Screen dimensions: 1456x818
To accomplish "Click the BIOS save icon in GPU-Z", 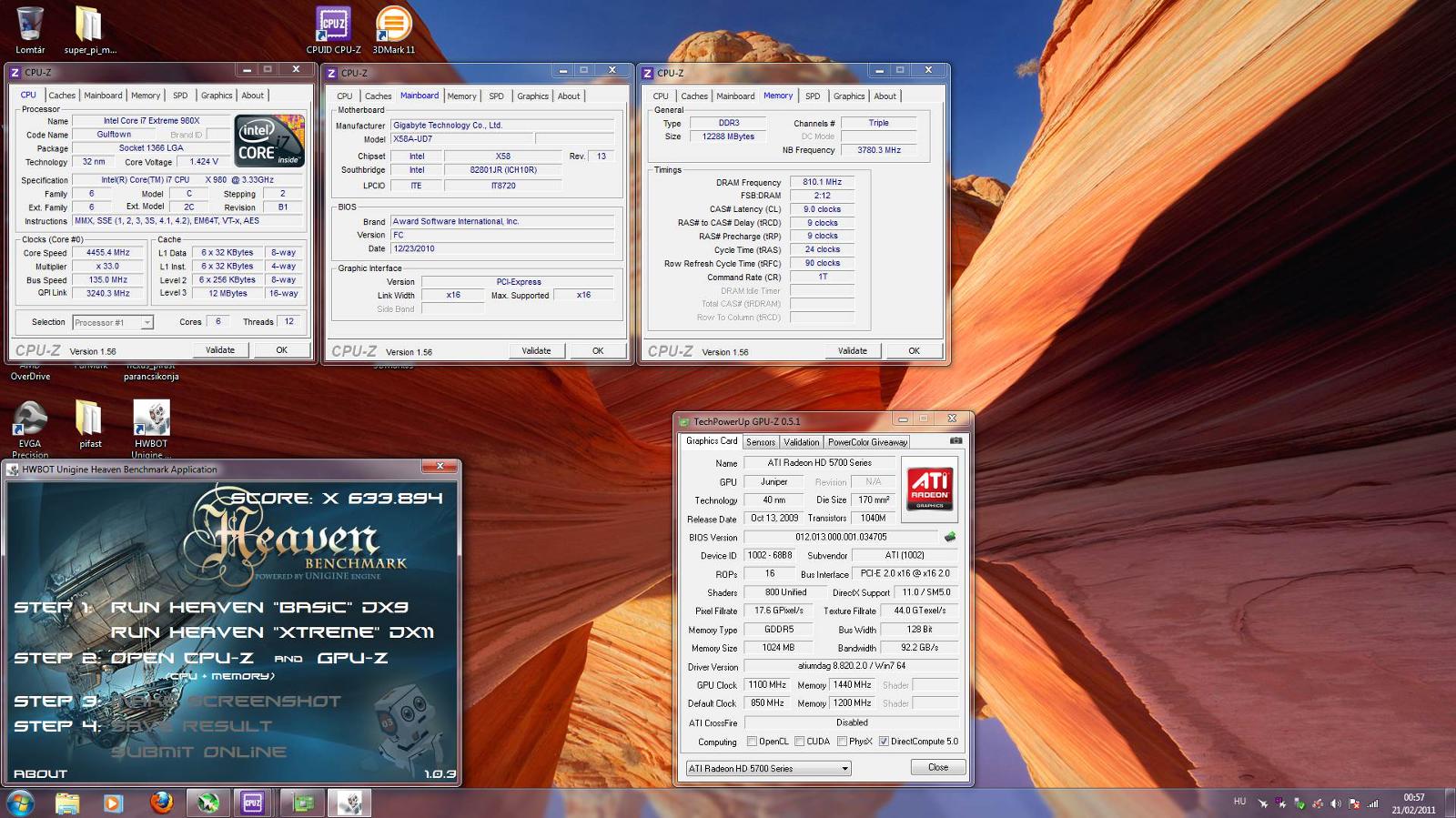I will (x=950, y=537).
